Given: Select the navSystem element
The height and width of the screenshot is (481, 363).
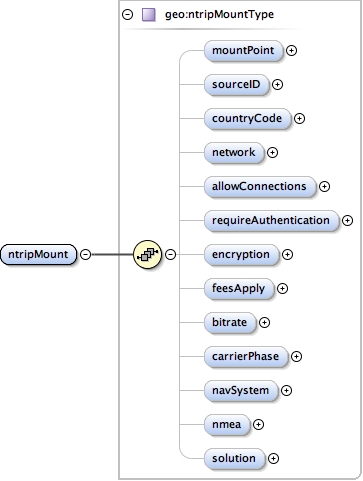Looking at the screenshot, I should click(x=241, y=390).
